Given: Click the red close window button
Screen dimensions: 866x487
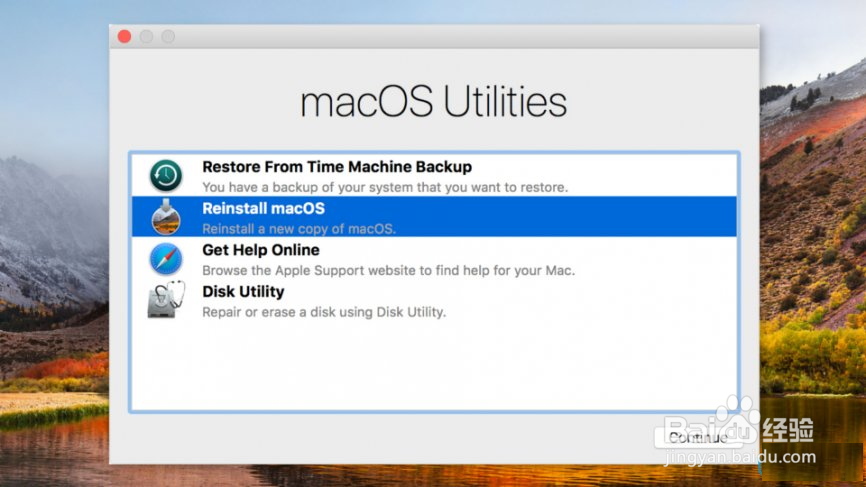Looking at the screenshot, I should pos(124,36).
